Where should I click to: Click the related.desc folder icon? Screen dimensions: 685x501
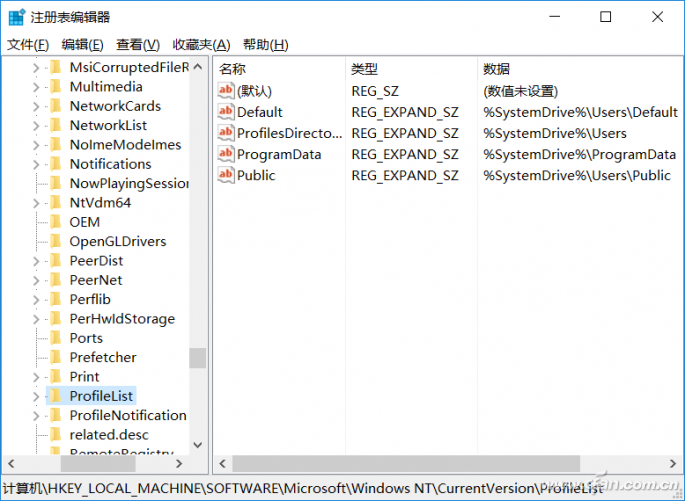tap(56, 434)
